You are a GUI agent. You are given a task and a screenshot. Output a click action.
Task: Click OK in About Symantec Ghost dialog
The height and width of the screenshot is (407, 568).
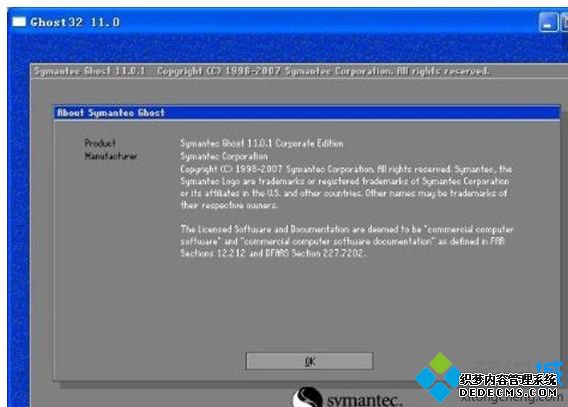[309, 361]
